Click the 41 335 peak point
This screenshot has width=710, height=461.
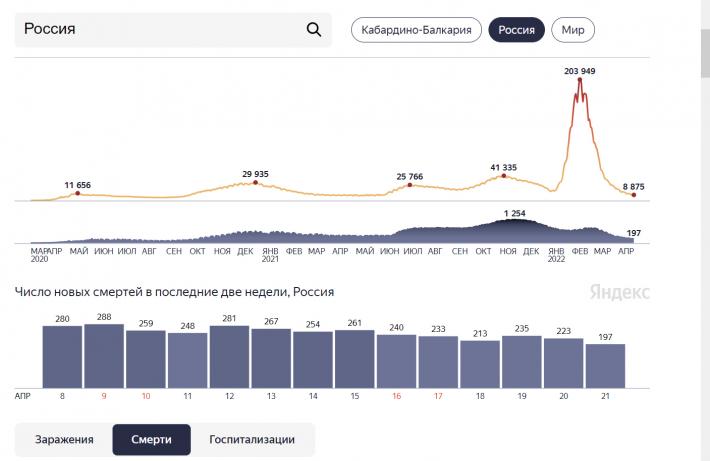click(x=503, y=176)
